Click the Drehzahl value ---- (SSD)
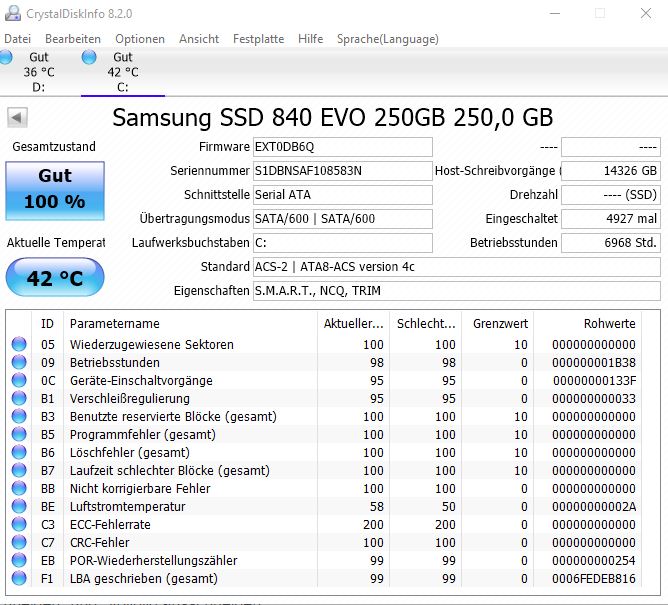Screen dimensions: 668x605 click(x=611, y=195)
